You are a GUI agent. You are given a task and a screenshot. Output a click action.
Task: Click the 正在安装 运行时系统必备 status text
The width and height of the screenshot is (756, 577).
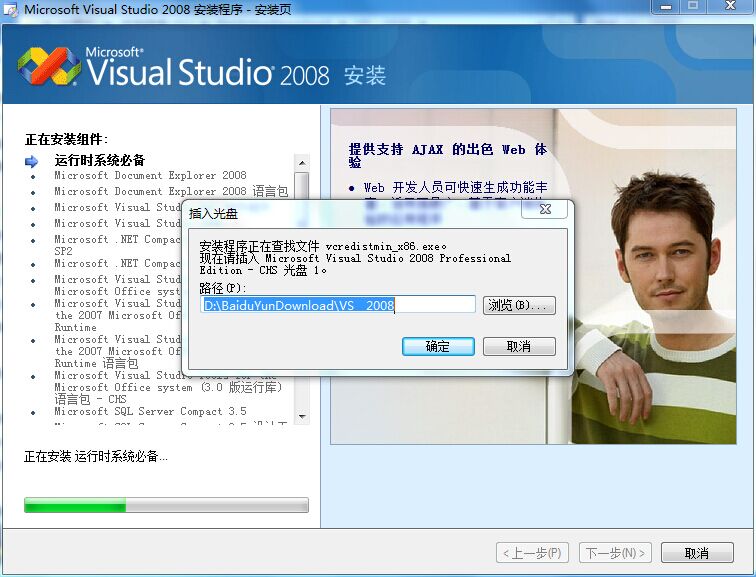96,456
